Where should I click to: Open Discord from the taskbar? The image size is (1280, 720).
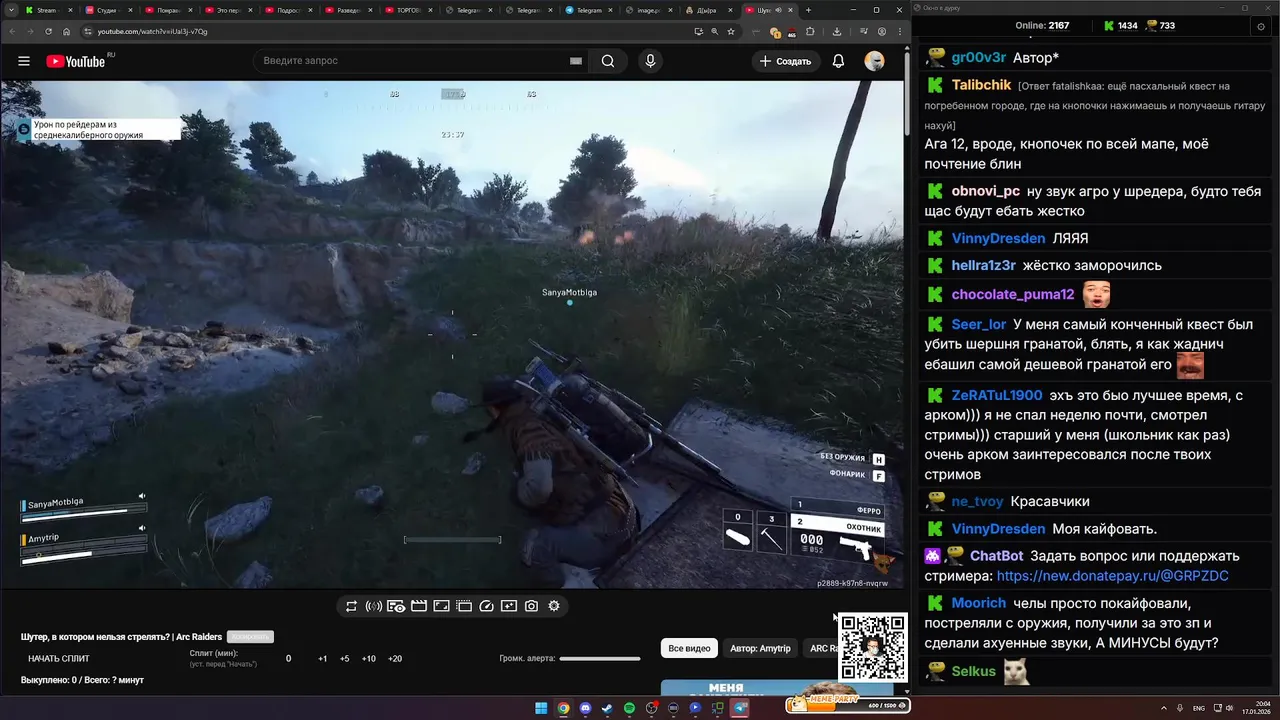tap(585, 708)
